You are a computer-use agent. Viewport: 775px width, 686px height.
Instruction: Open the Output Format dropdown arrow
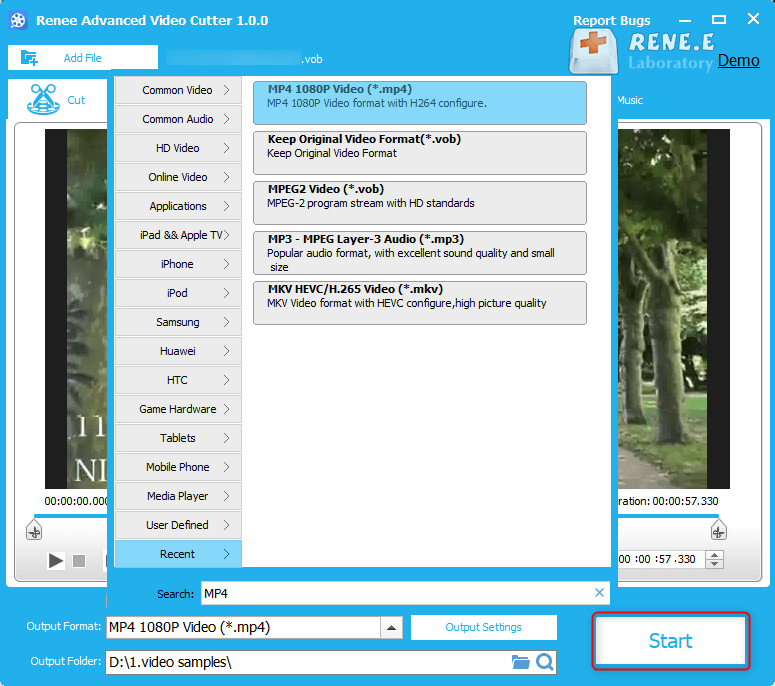point(392,628)
